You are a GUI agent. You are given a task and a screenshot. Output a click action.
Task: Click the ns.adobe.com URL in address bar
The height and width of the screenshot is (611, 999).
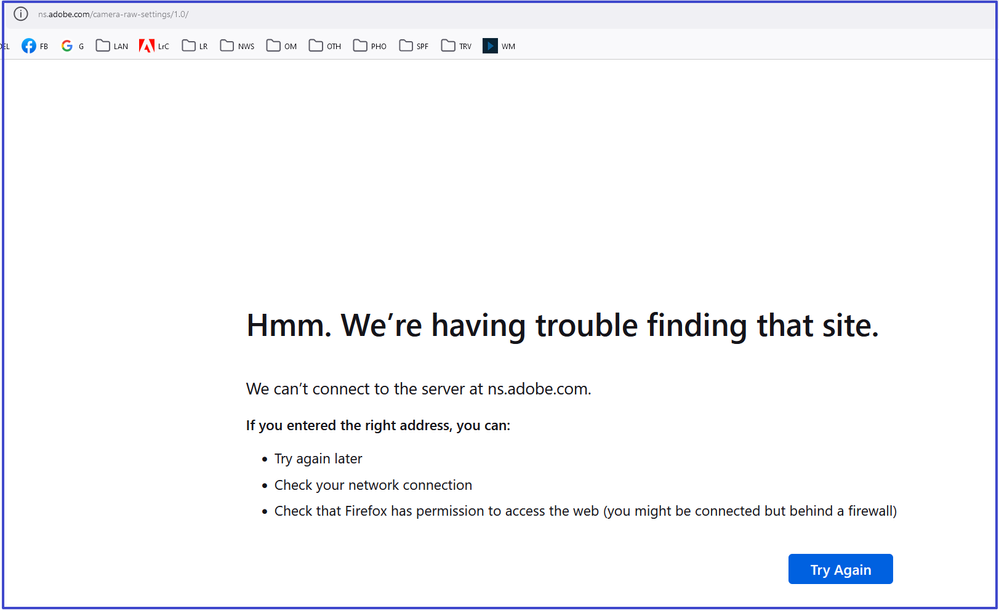[x=113, y=14]
